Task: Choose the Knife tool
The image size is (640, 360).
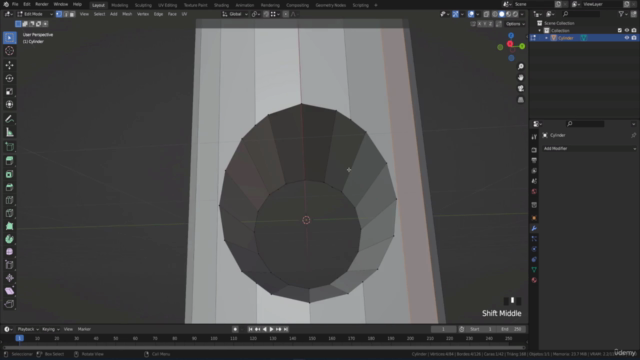Action: pos(9,213)
